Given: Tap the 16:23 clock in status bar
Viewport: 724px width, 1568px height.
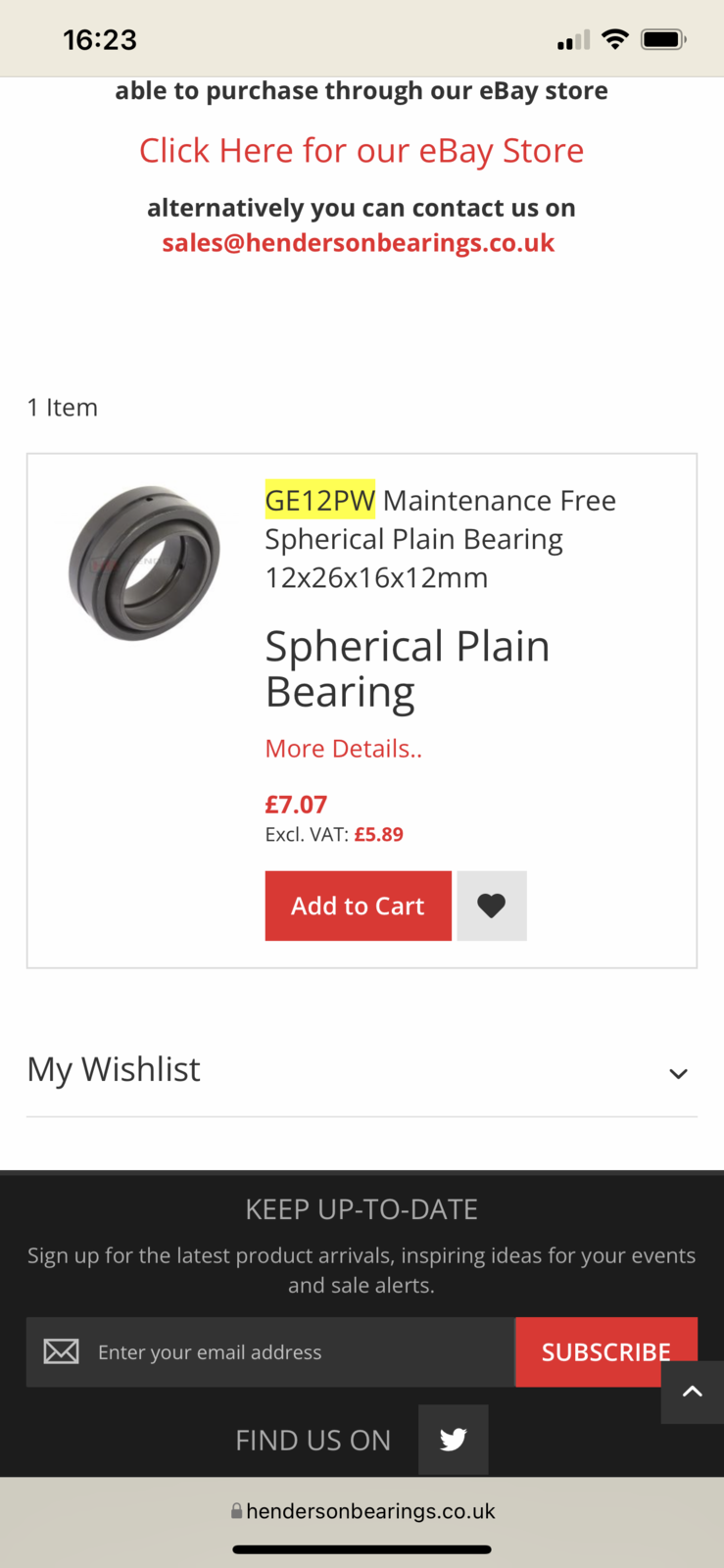Looking at the screenshot, I should (x=100, y=40).
